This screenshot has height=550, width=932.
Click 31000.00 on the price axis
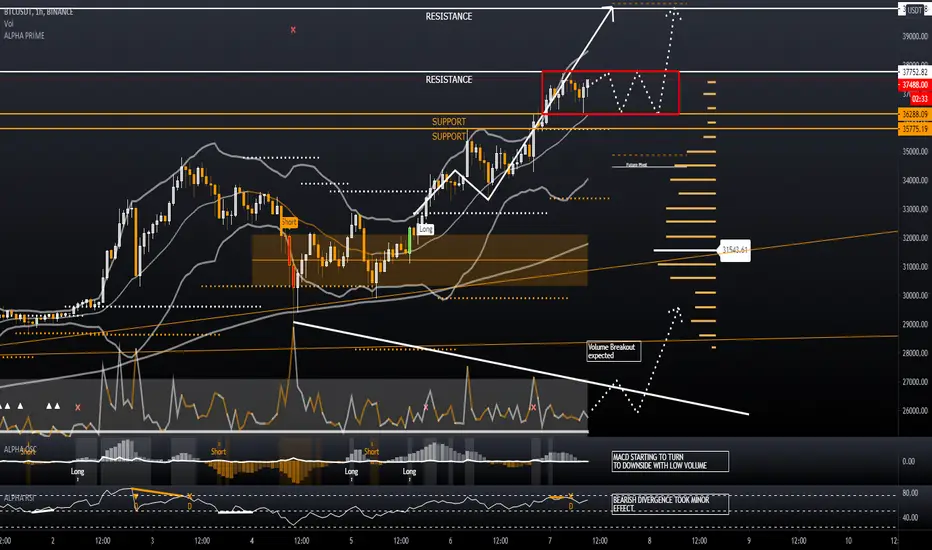tap(915, 267)
